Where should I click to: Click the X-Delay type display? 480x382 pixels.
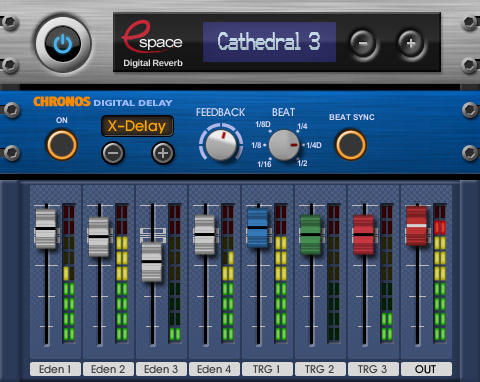137,126
